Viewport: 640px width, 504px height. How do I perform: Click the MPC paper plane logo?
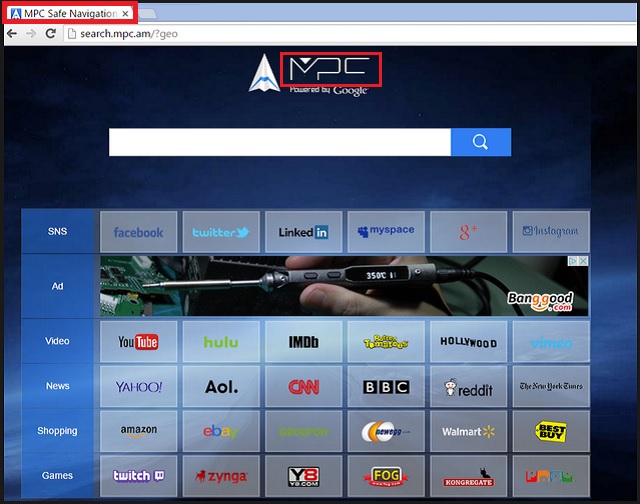click(x=264, y=73)
